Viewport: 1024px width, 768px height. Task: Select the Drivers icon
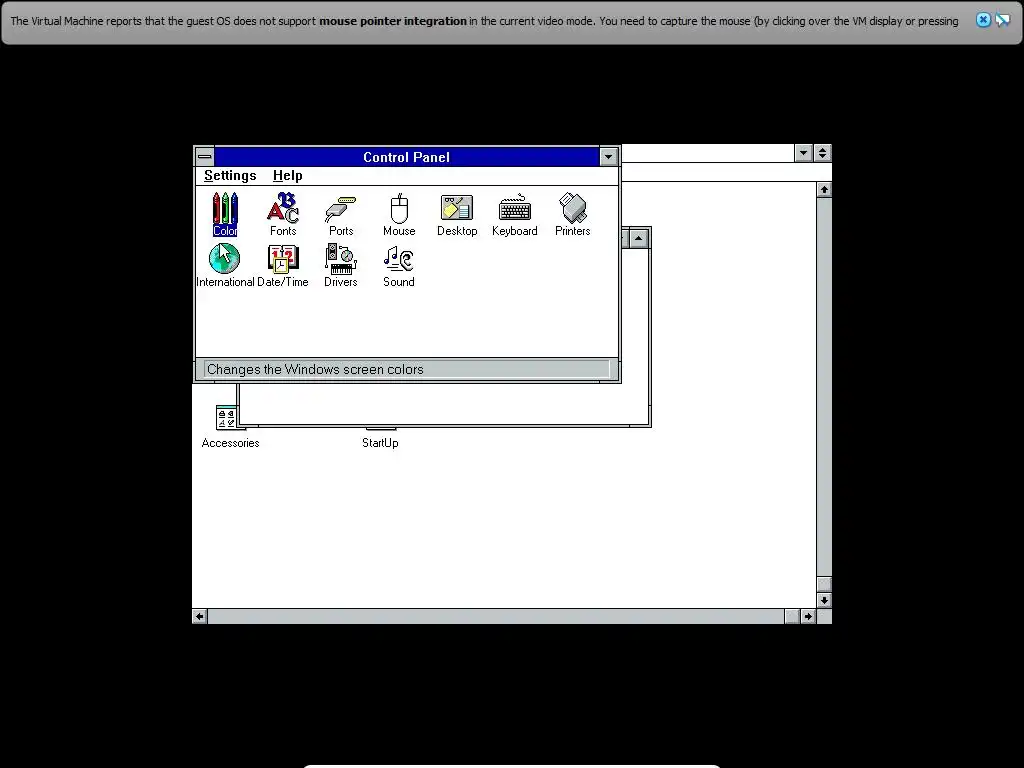point(341,265)
